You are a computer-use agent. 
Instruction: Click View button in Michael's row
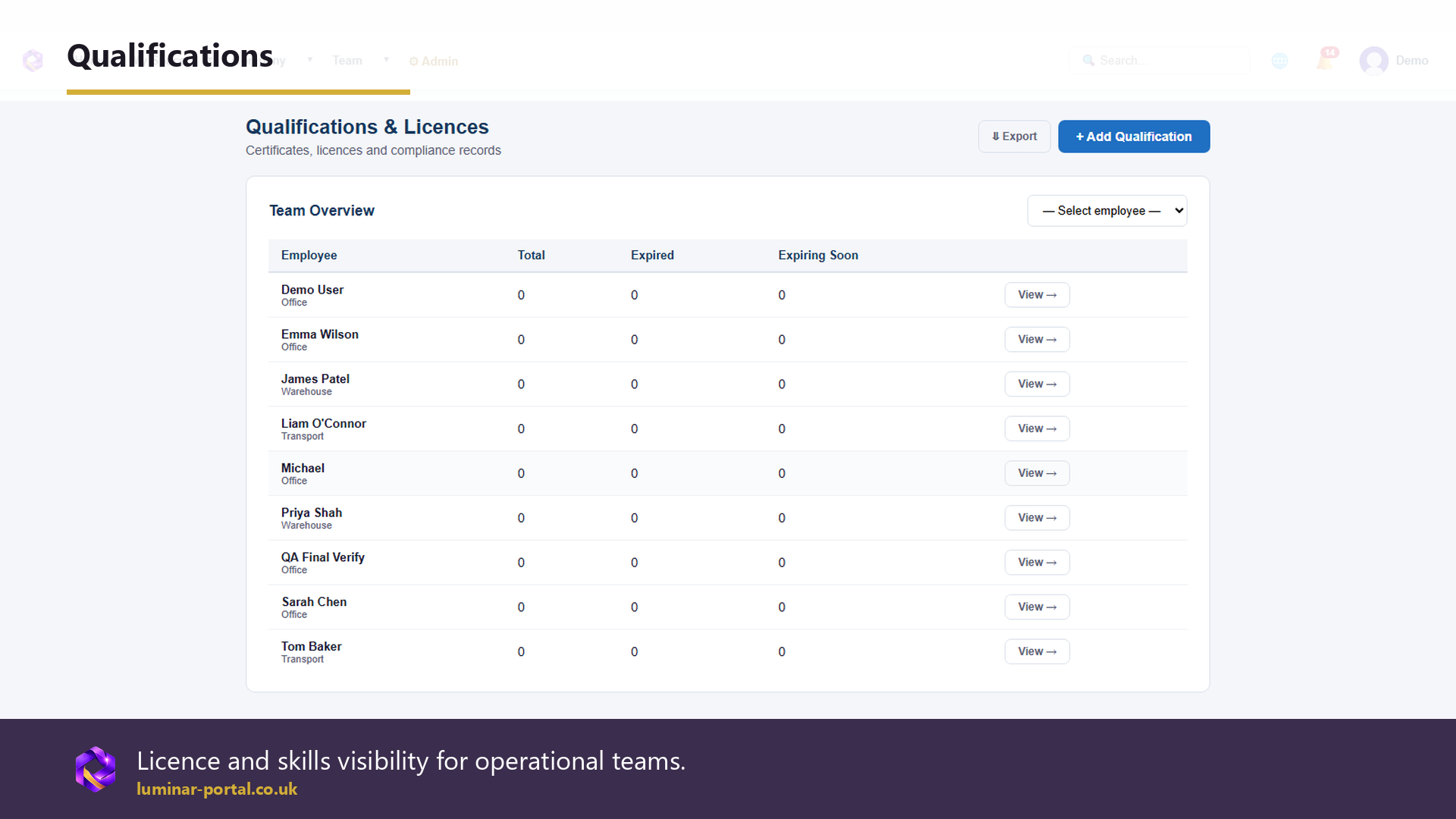[1037, 473]
